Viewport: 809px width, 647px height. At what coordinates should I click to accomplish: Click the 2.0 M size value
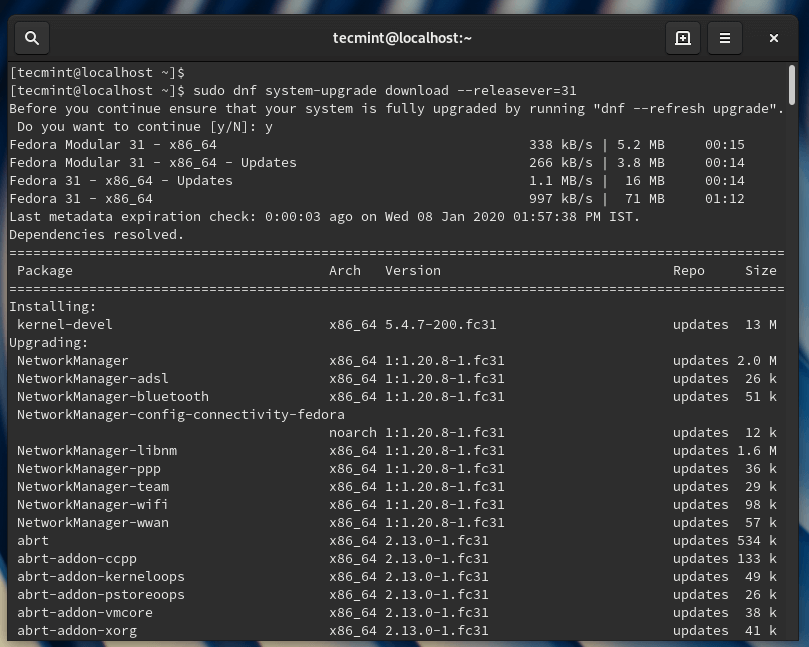756,361
